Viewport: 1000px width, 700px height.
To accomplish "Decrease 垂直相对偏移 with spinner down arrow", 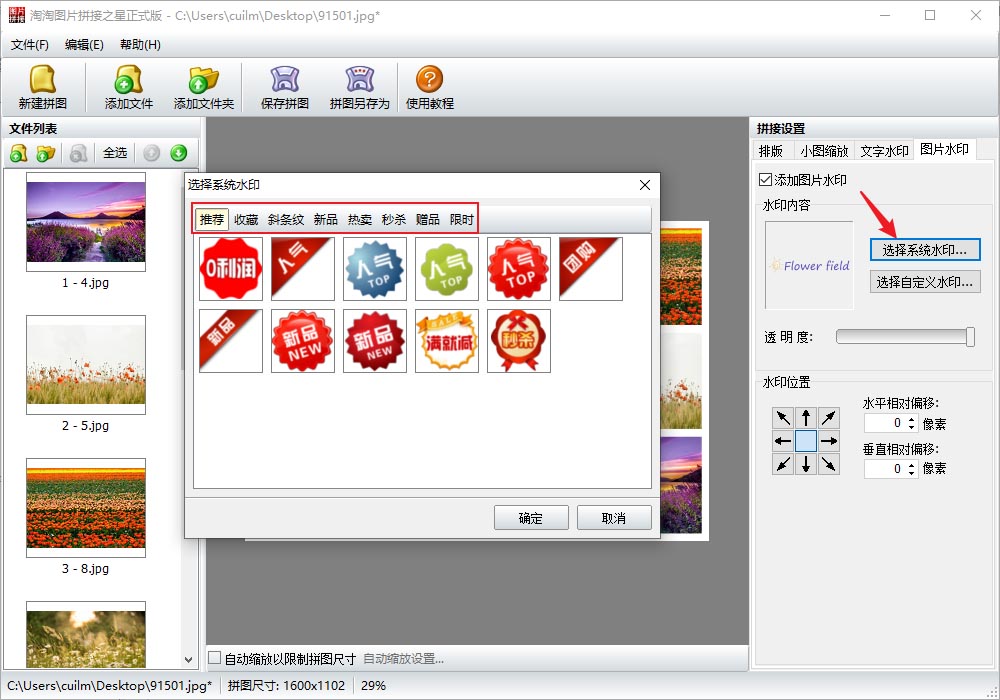I will point(911,473).
